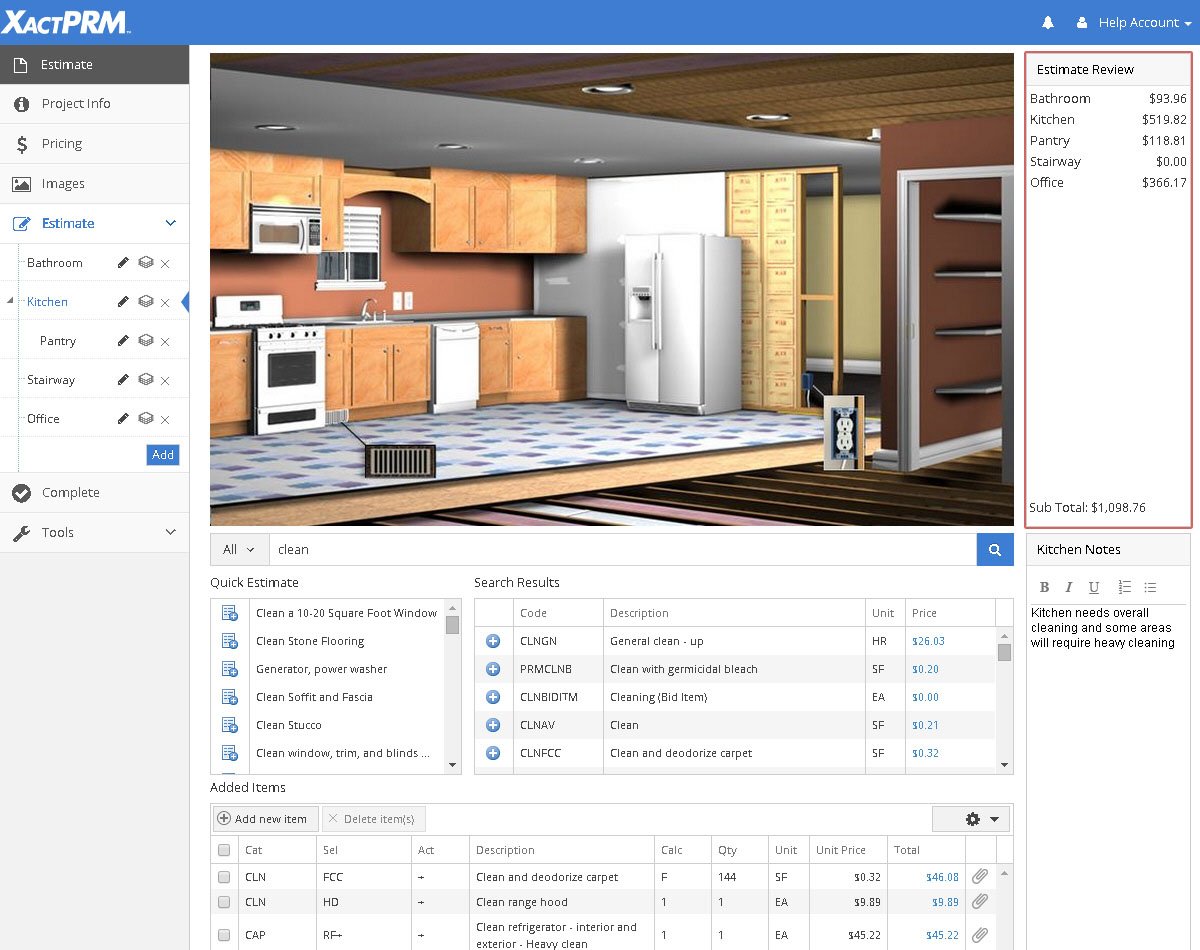
Task: Go to Project Info section
Action: tap(75, 104)
